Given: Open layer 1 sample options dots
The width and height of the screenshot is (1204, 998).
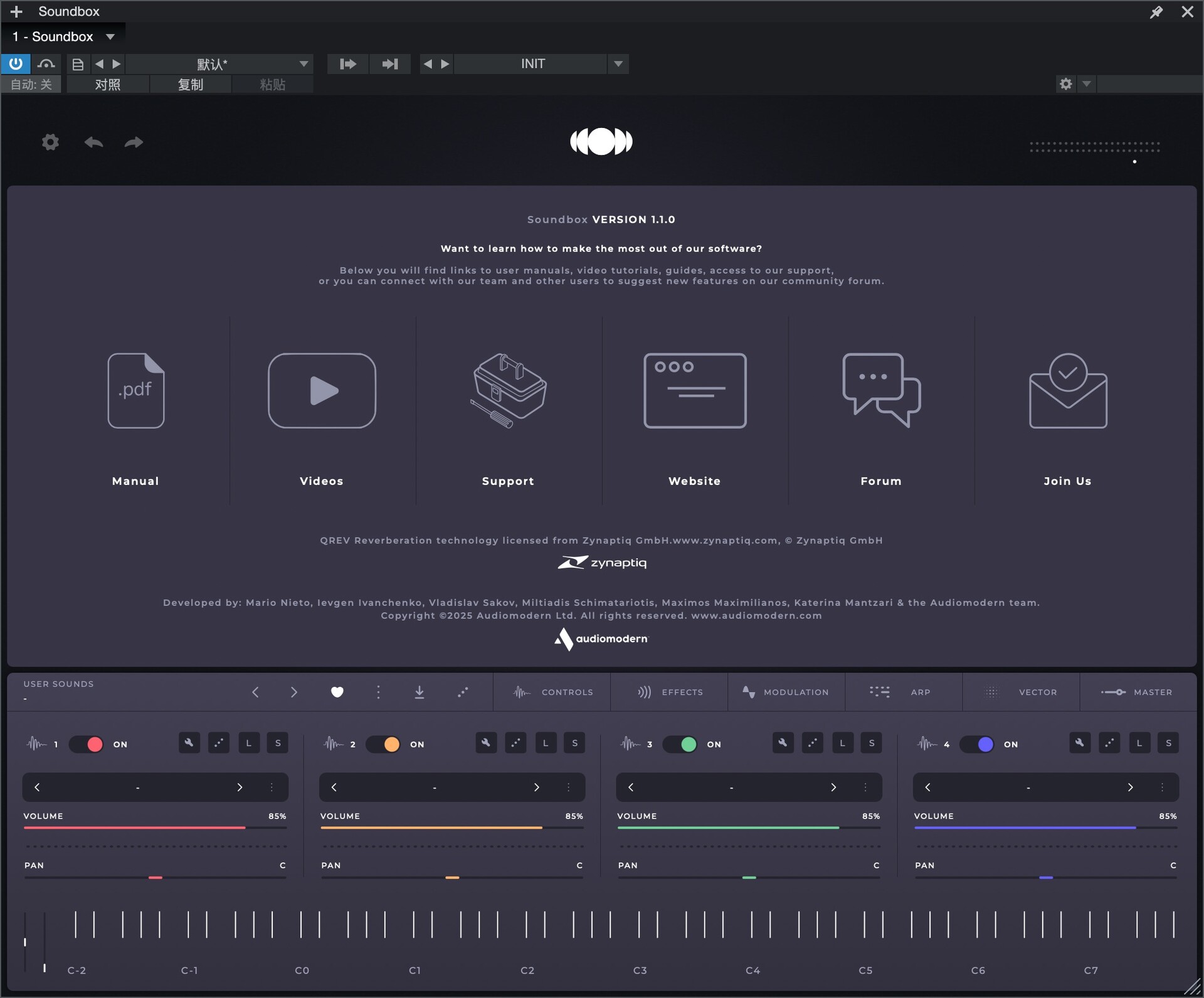Looking at the screenshot, I should coord(272,787).
